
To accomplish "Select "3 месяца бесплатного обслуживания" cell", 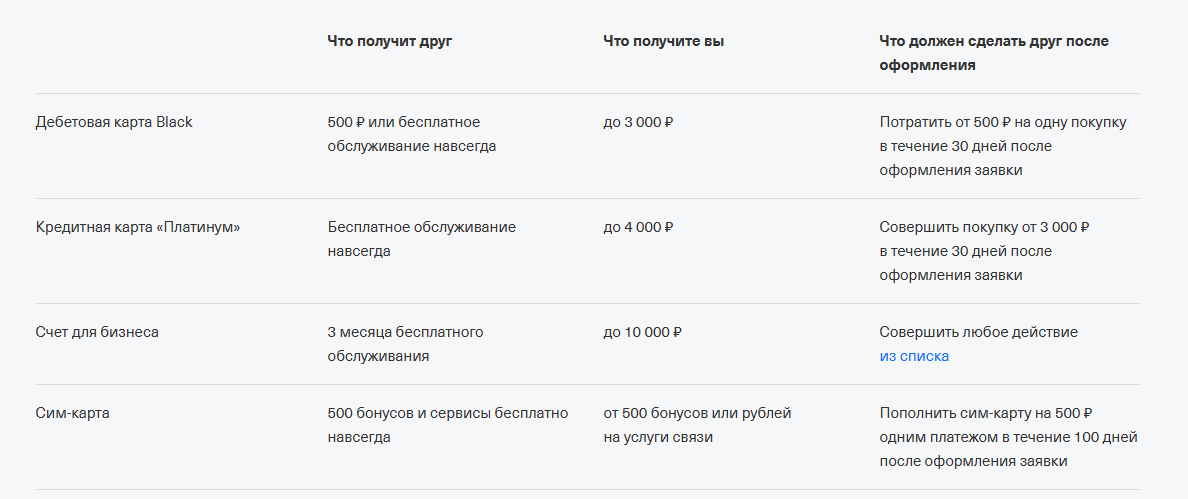I will 405,344.
